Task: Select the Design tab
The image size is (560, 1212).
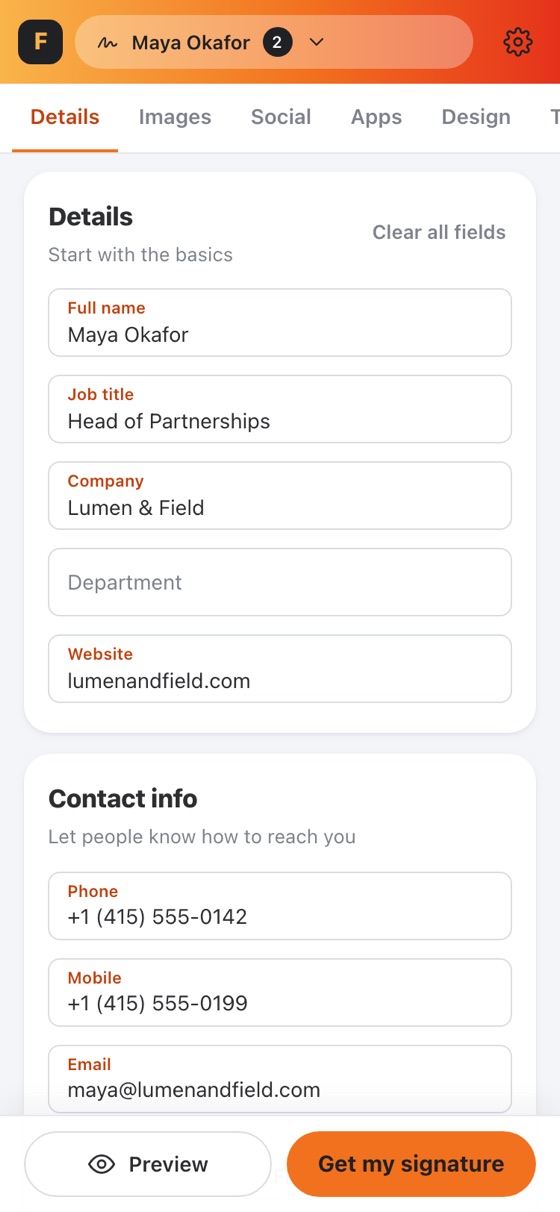Action: (476, 117)
